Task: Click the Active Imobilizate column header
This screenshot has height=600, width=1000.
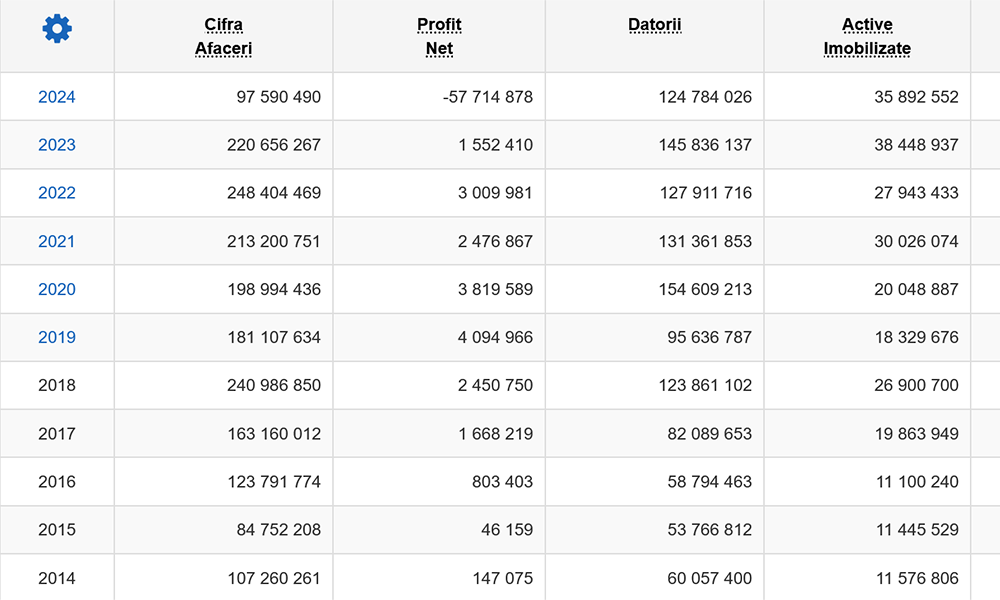Action: (x=867, y=36)
